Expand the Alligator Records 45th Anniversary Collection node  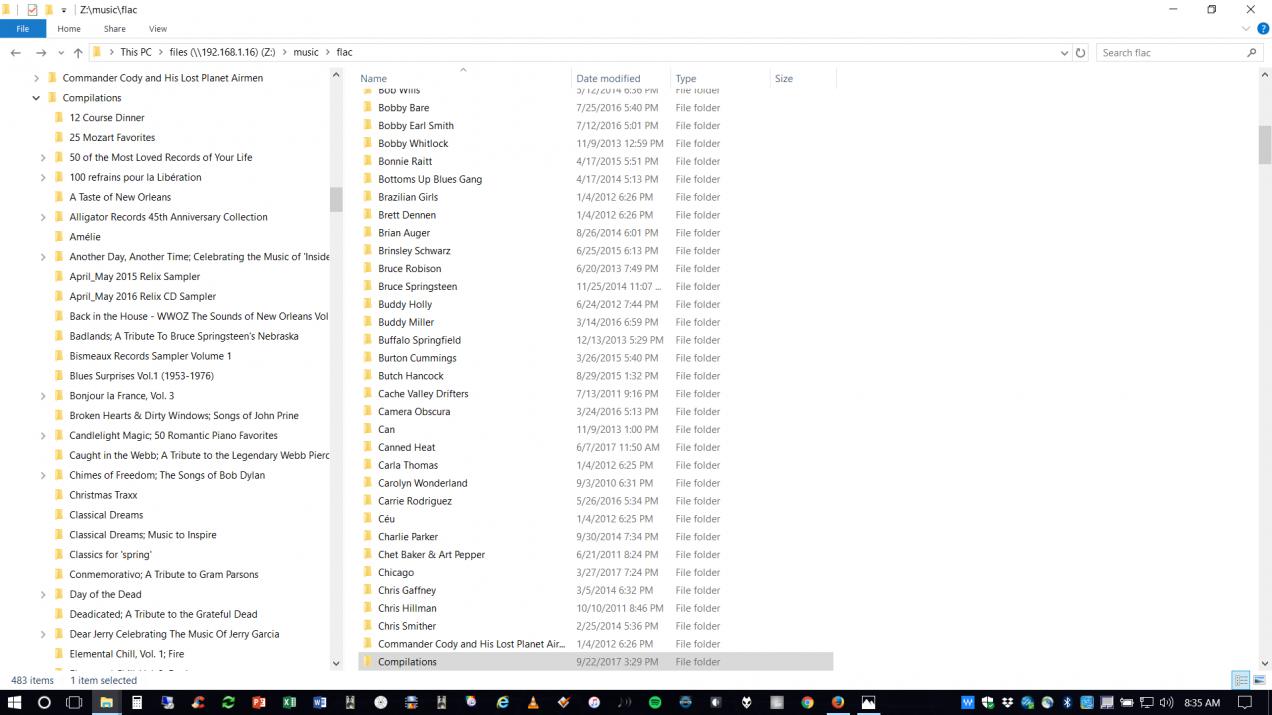[x=43, y=217]
